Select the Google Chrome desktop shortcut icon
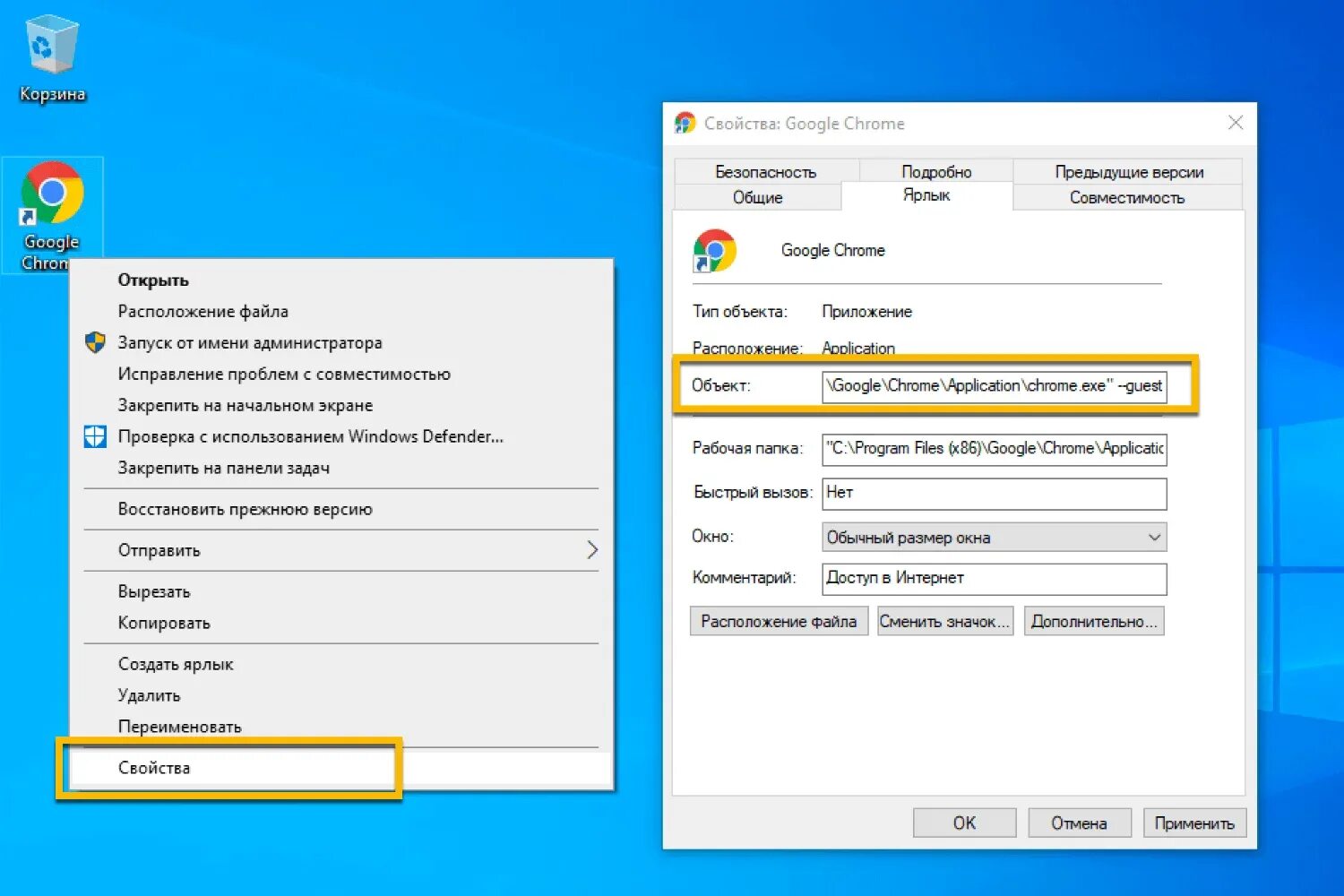This screenshot has height=896, width=1344. click(52, 215)
